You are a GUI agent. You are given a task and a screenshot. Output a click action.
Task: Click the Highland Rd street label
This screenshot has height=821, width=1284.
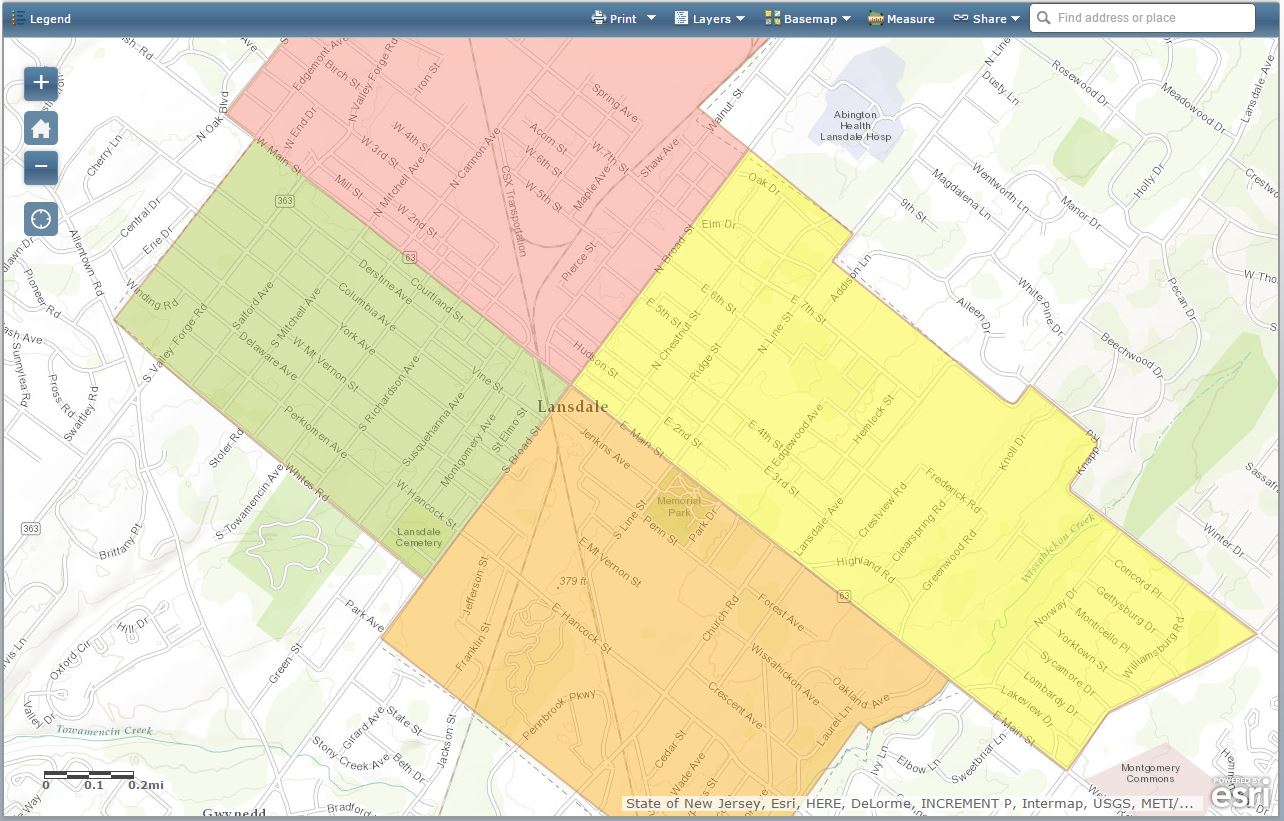pyautogui.click(x=866, y=569)
